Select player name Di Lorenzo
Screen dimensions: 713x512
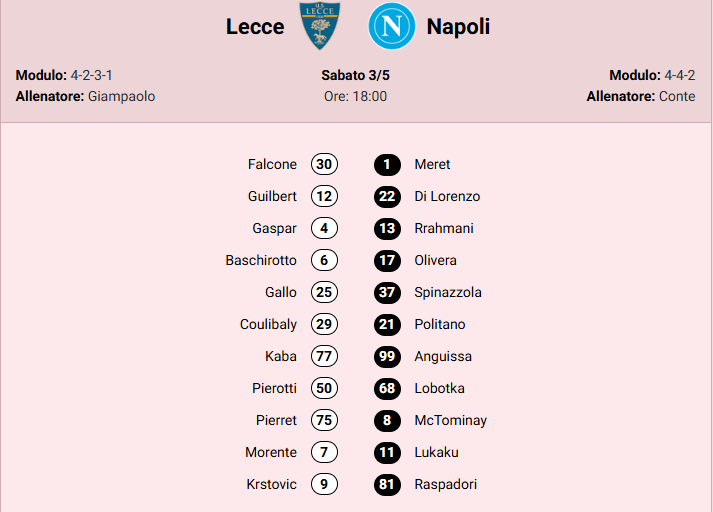tap(447, 196)
